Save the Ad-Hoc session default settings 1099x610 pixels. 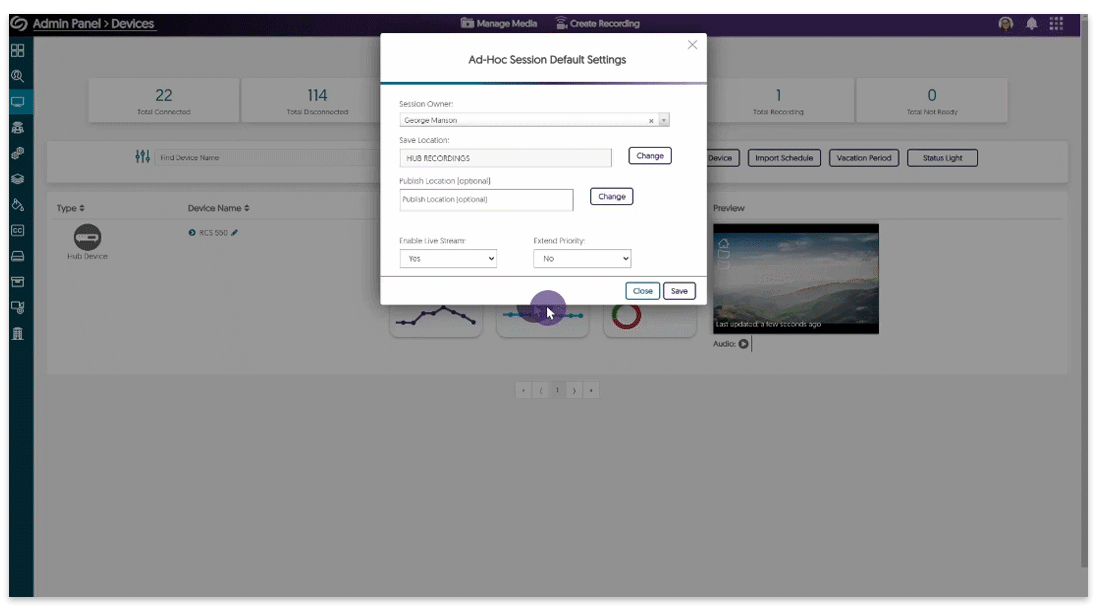(679, 290)
